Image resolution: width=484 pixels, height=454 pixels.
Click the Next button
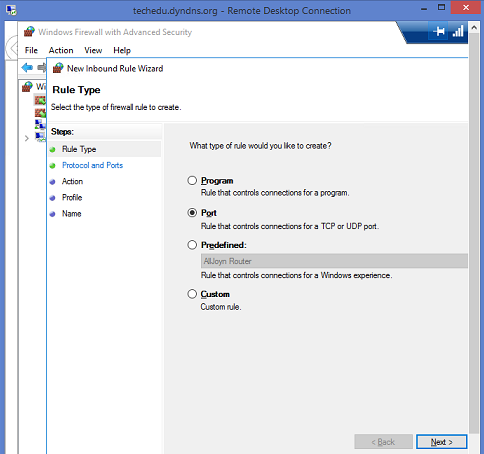tap(442, 442)
